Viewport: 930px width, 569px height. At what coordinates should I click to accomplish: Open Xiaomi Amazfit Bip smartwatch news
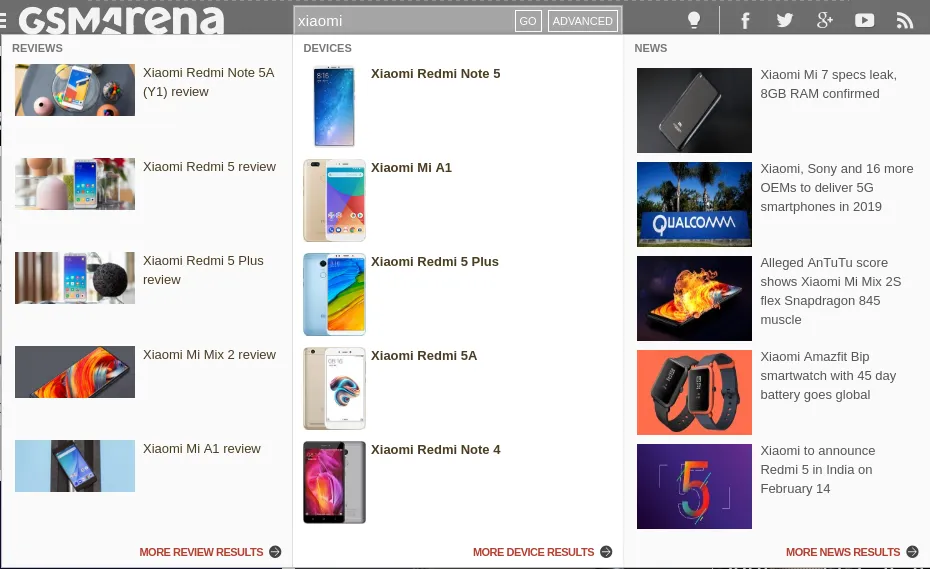pos(828,376)
